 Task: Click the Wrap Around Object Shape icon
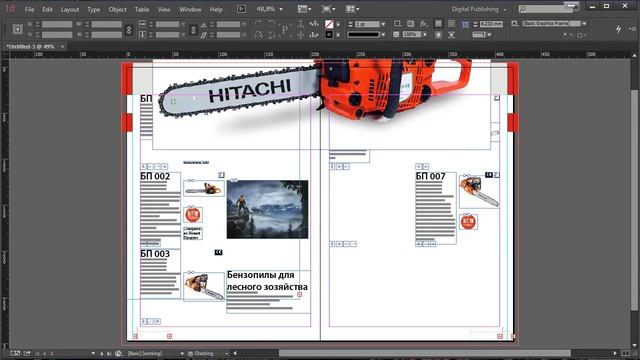click(x=438, y=35)
